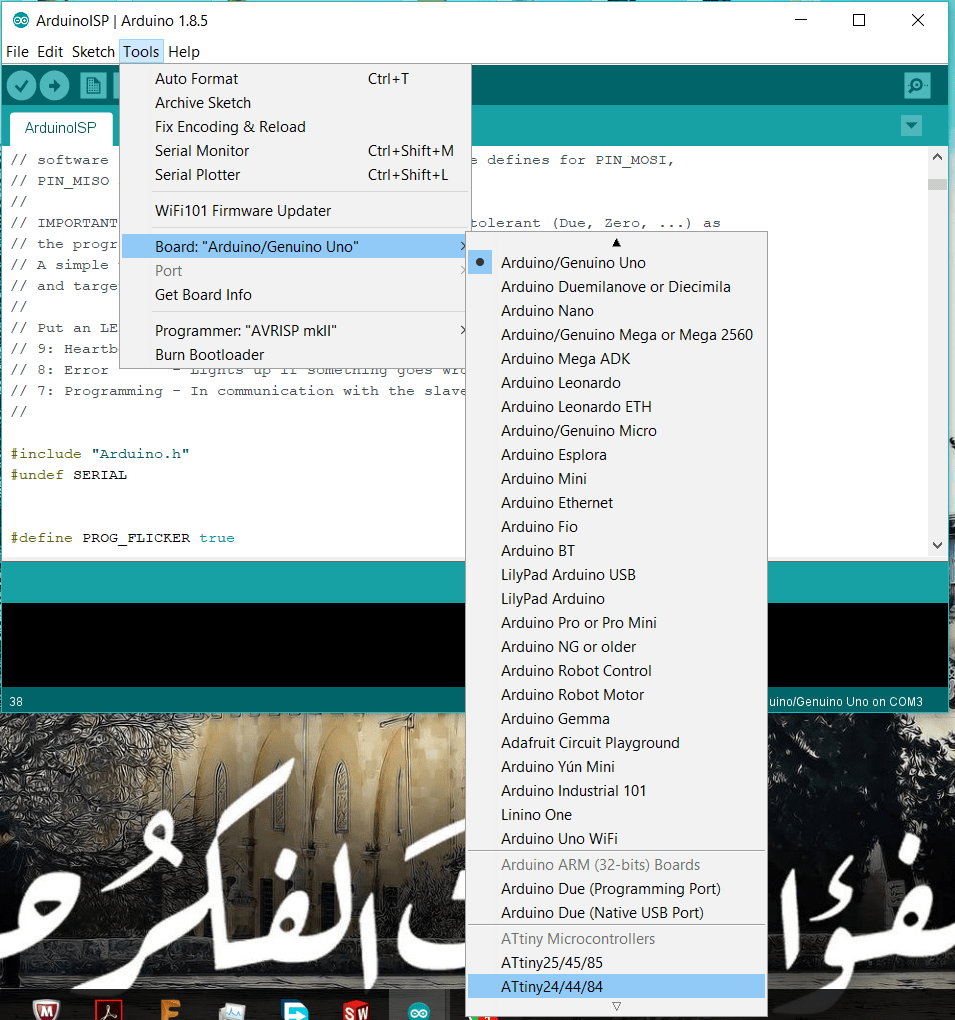Click editor scrollbar down arrow
The image size is (955, 1020).
click(x=937, y=545)
